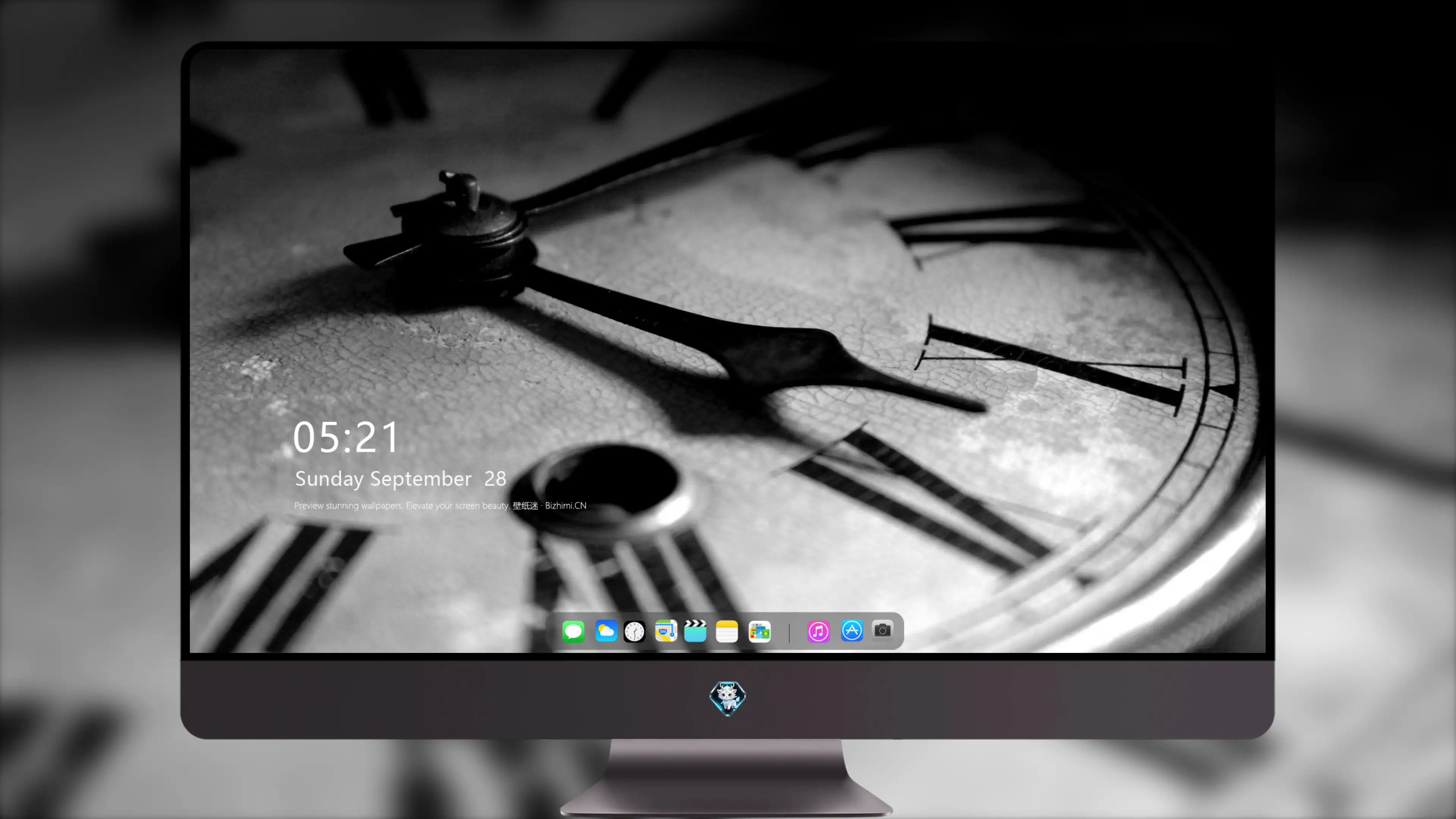This screenshot has width=1456, height=819.
Task: Click the 05:21 time display
Action: (x=346, y=438)
